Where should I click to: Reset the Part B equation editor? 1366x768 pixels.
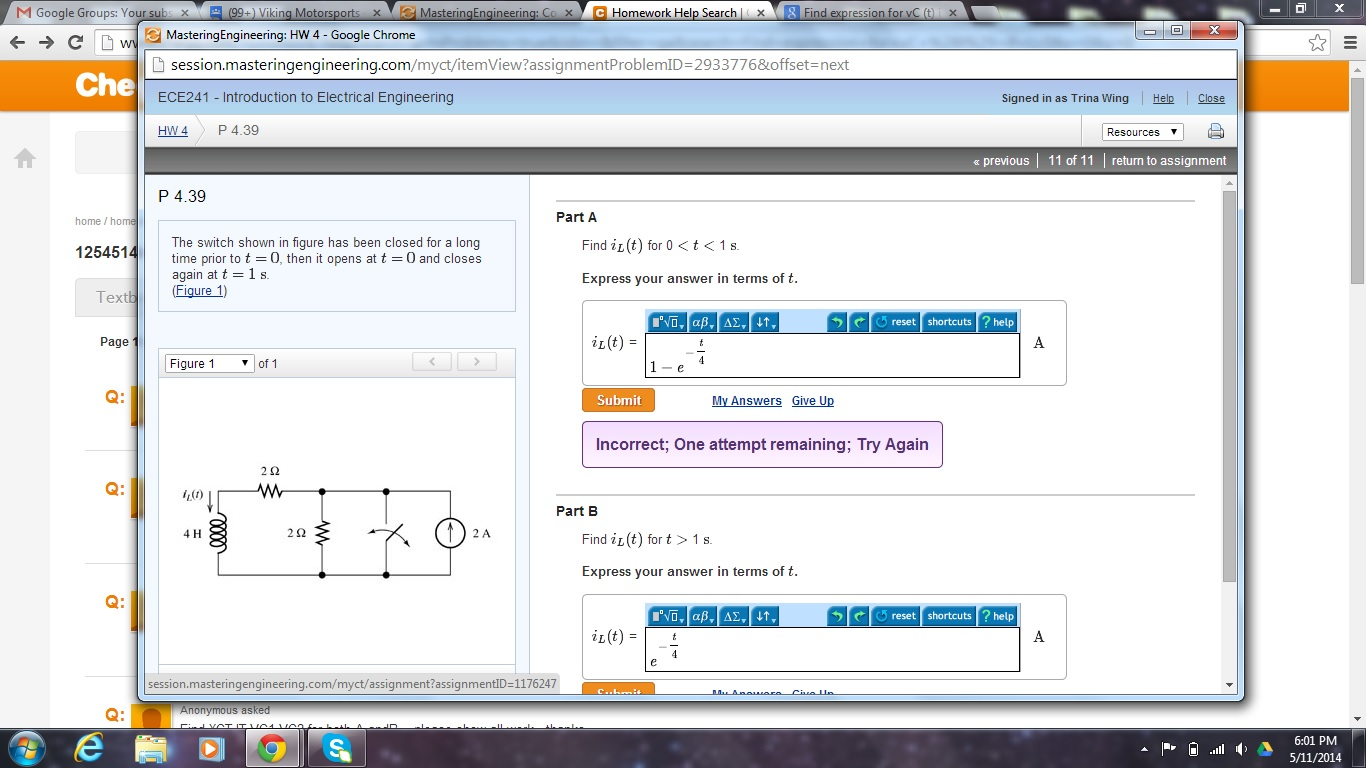(895, 616)
